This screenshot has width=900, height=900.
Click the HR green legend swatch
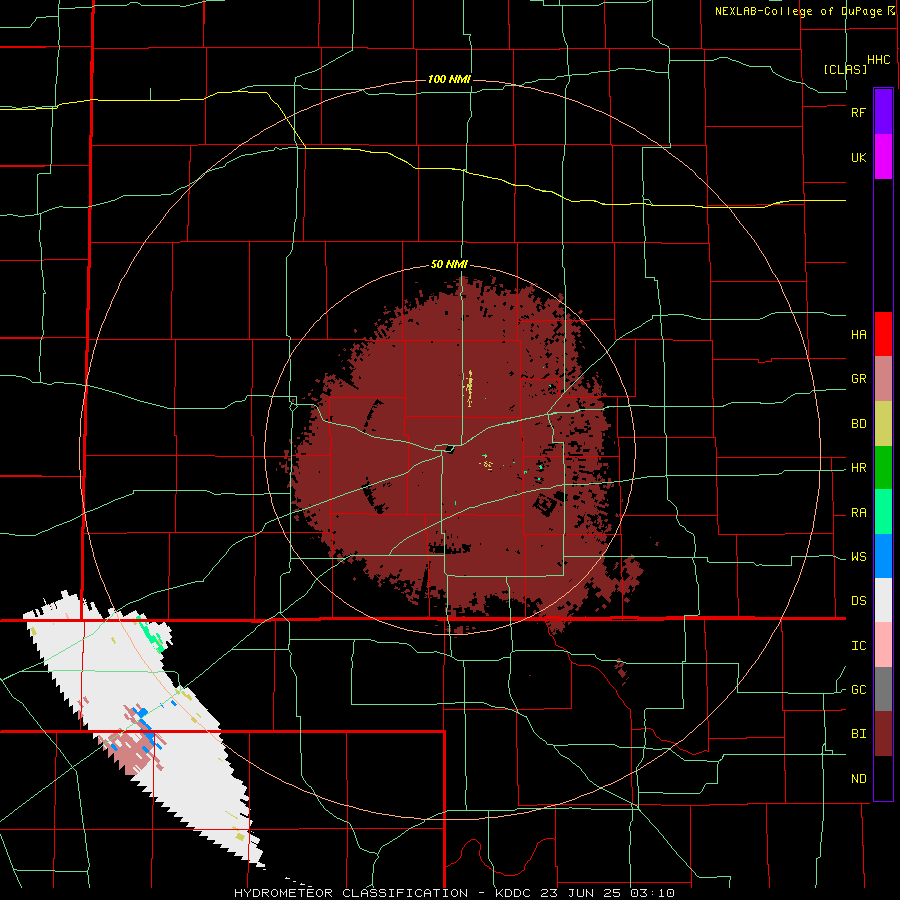click(x=883, y=468)
